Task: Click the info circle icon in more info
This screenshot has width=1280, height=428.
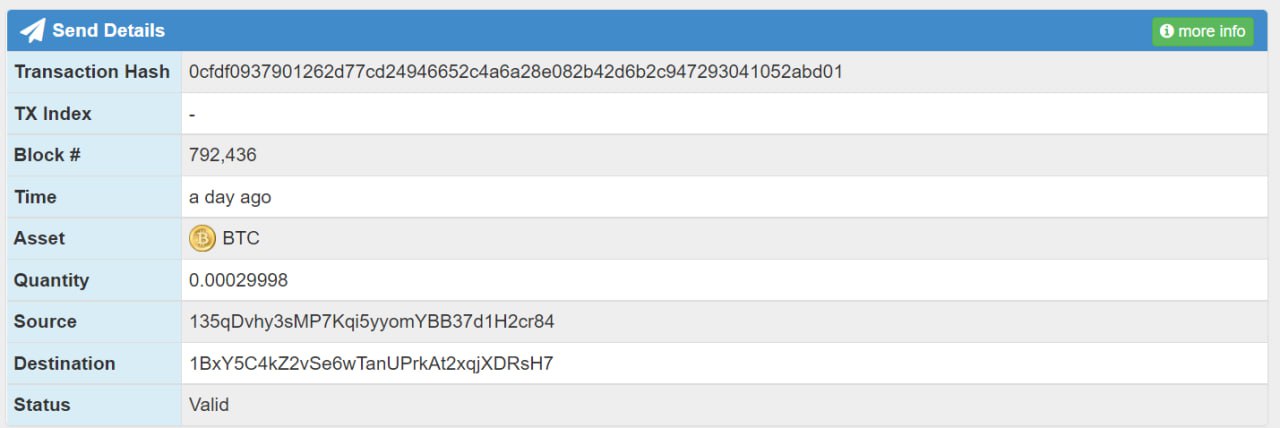Action: tap(1166, 31)
